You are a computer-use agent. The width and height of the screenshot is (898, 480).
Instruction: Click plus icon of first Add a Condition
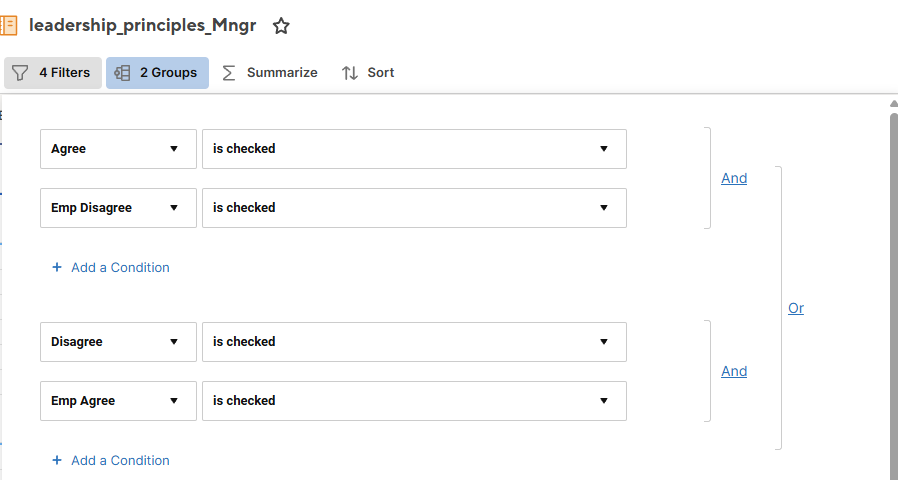(x=57, y=268)
